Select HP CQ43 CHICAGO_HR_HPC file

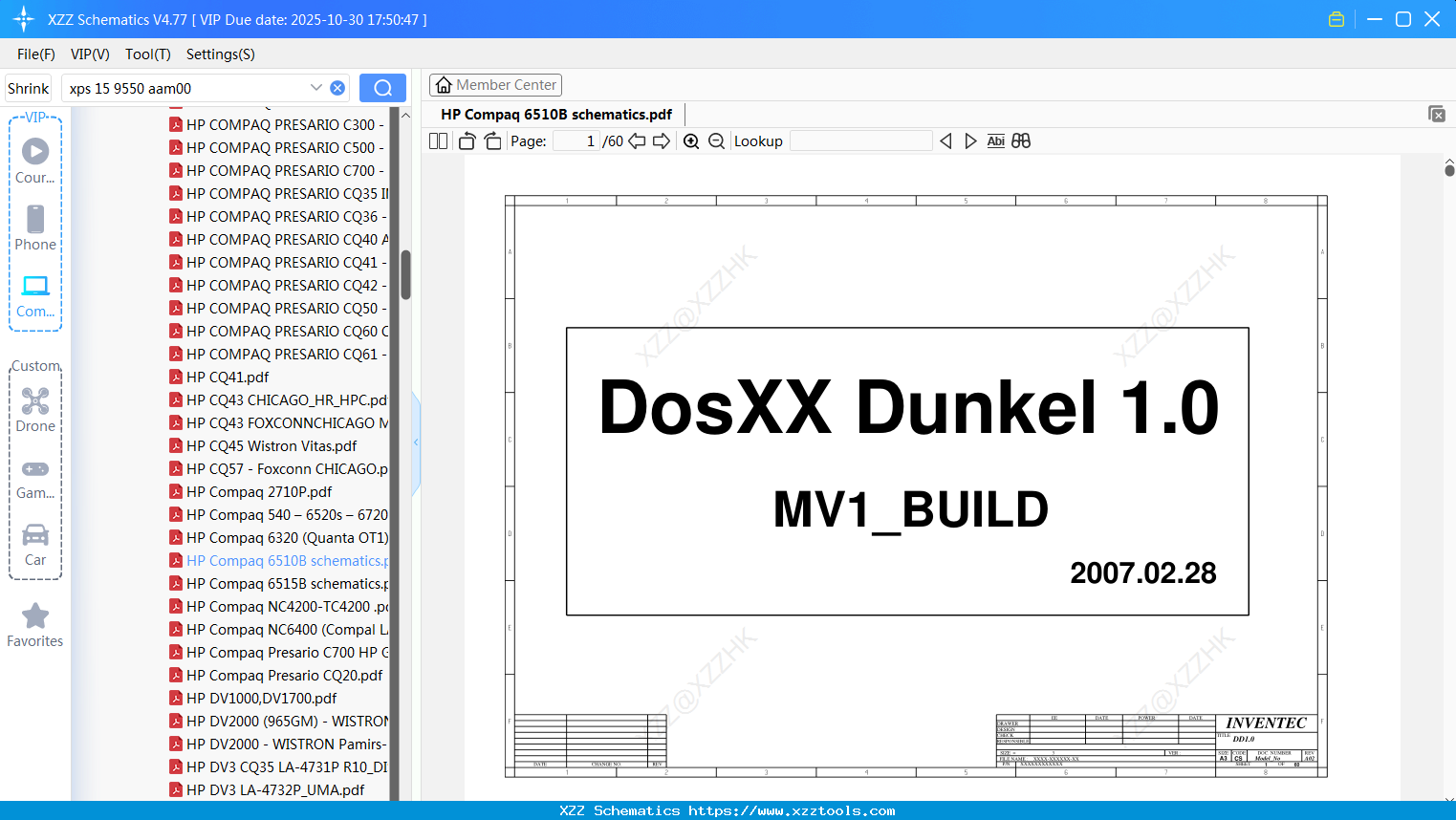click(277, 399)
